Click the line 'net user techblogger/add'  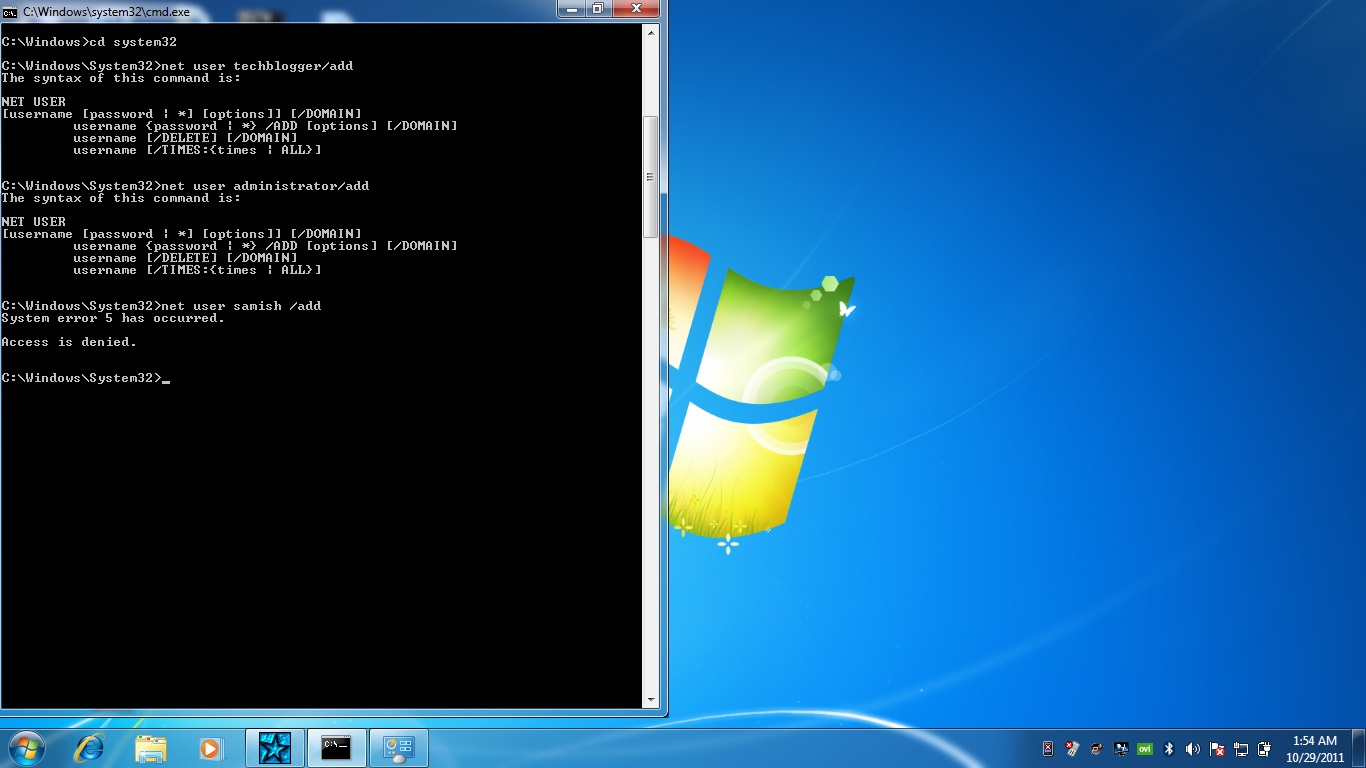[x=178, y=66]
